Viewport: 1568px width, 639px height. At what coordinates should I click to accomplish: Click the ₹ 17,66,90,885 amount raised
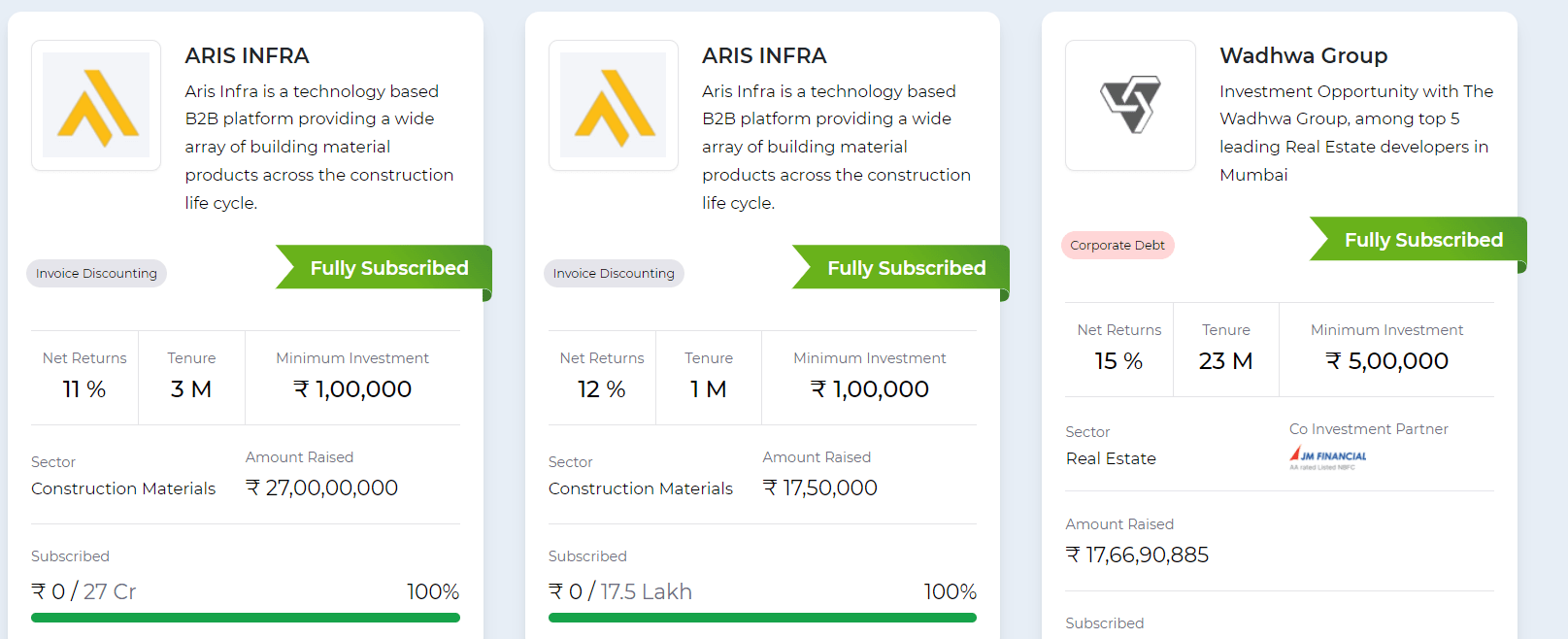(x=1138, y=555)
